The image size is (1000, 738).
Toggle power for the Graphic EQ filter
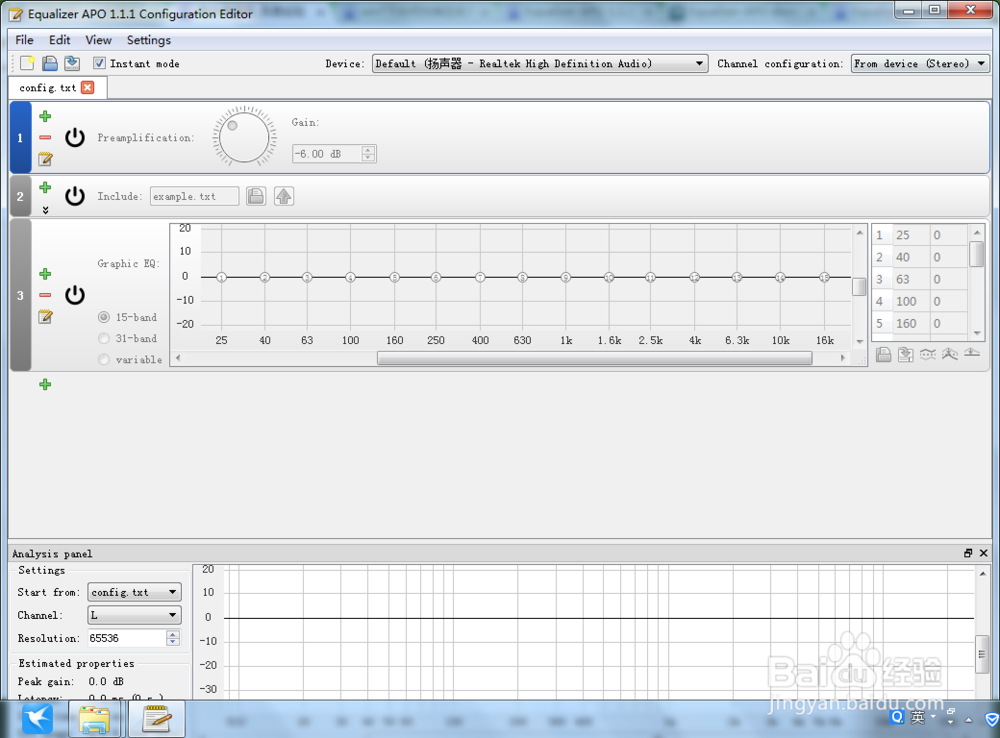pos(75,295)
